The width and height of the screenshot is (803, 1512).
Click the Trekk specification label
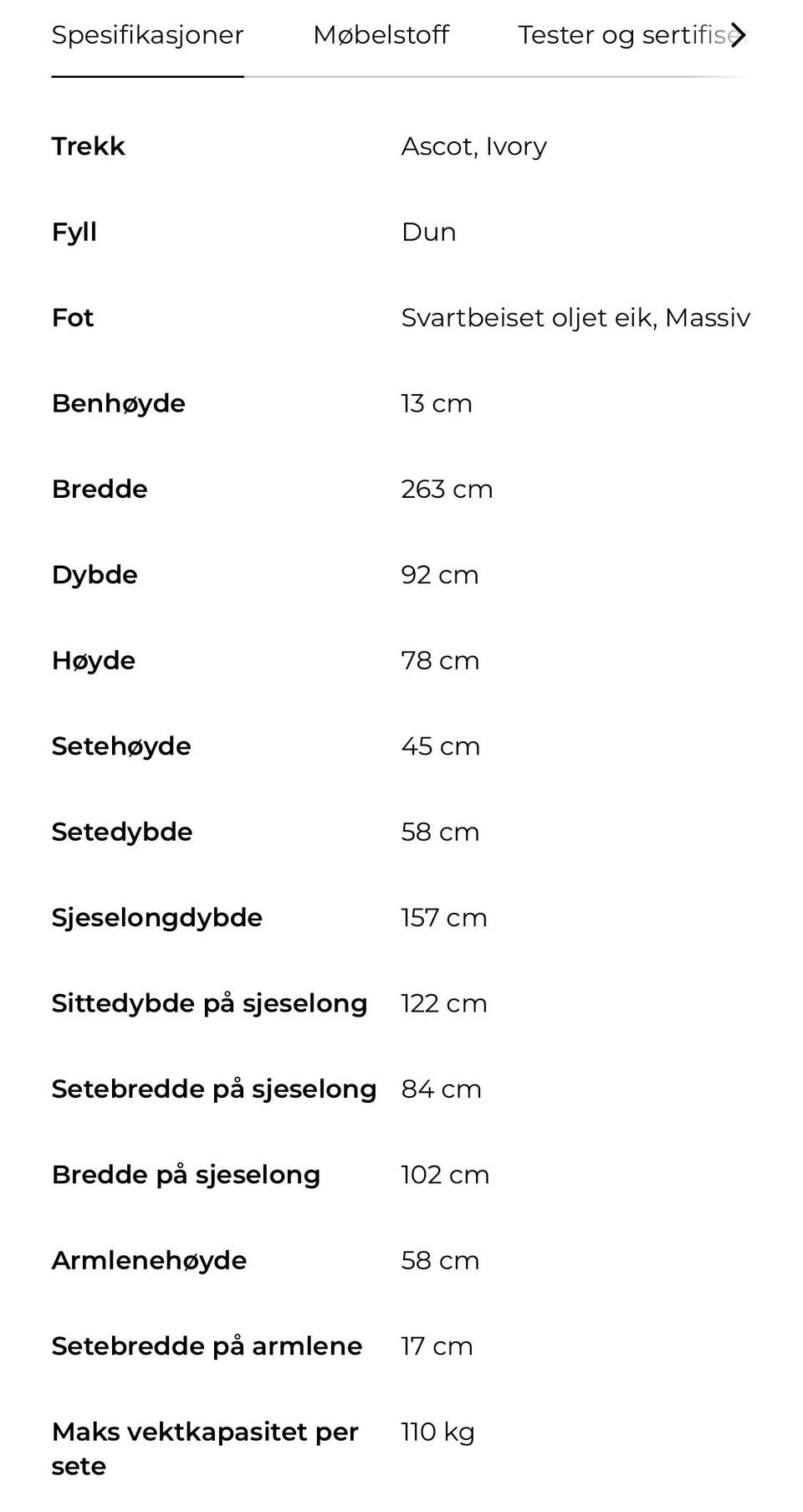point(88,146)
